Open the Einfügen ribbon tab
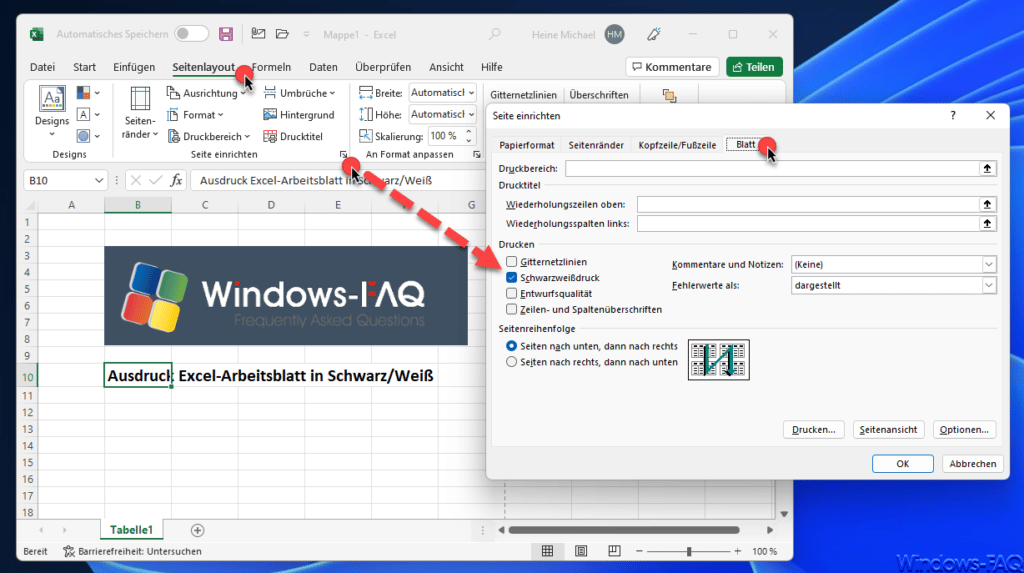1024x573 pixels. pyautogui.click(x=134, y=67)
